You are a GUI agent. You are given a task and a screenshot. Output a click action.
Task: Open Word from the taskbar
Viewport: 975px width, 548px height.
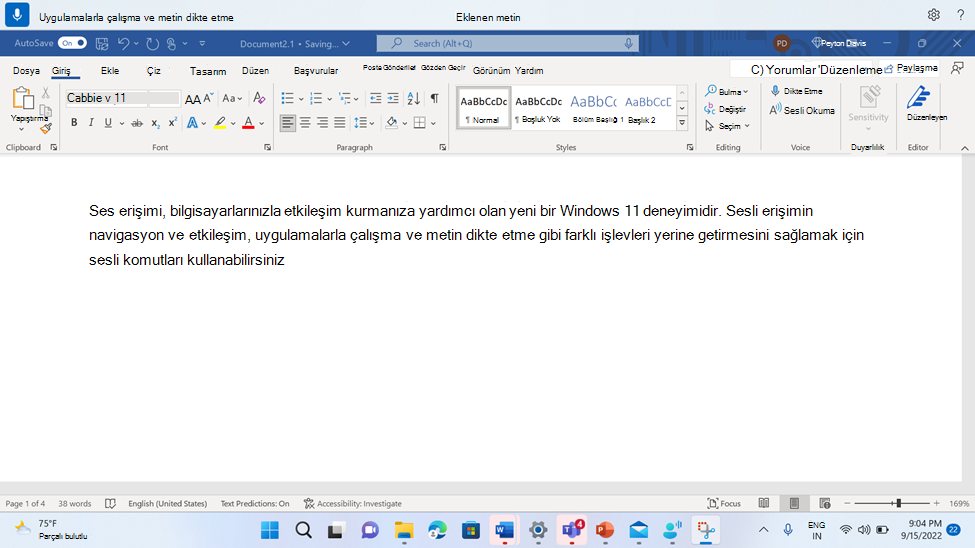click(x=504, y=530)
